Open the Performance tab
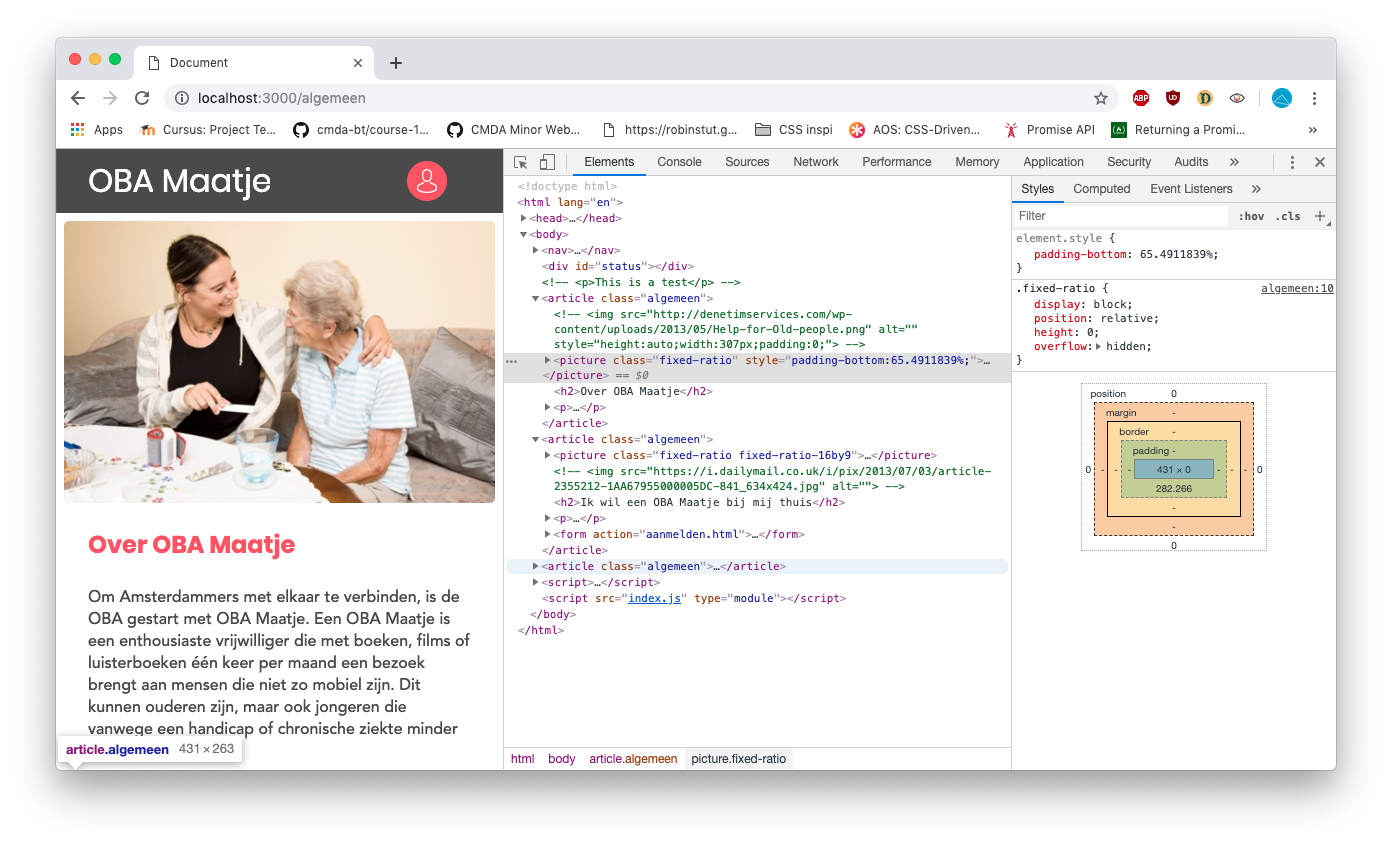Screen dimensions: 1392x844 [x=897, y=162]
